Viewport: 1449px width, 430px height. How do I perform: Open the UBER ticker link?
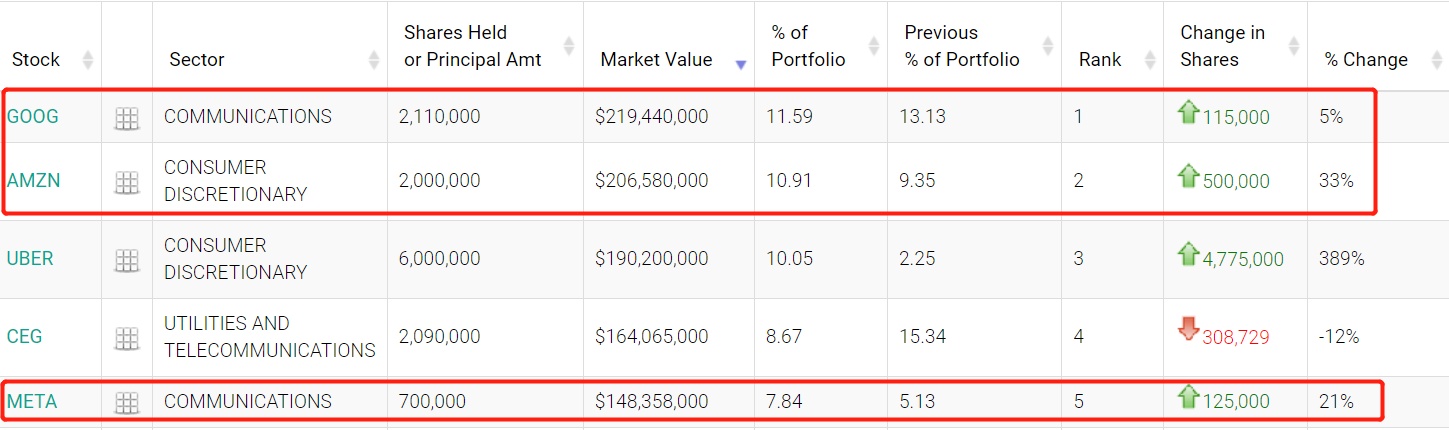[x=30, y=259]
